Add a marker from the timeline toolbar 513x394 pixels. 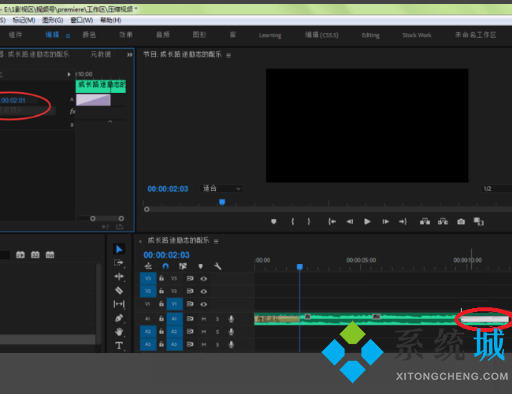200,266
